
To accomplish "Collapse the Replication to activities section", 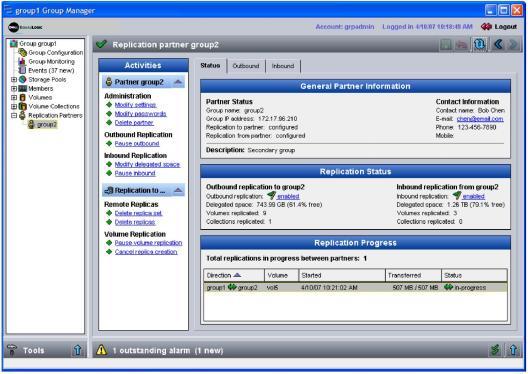I will [x=178, y=191].
